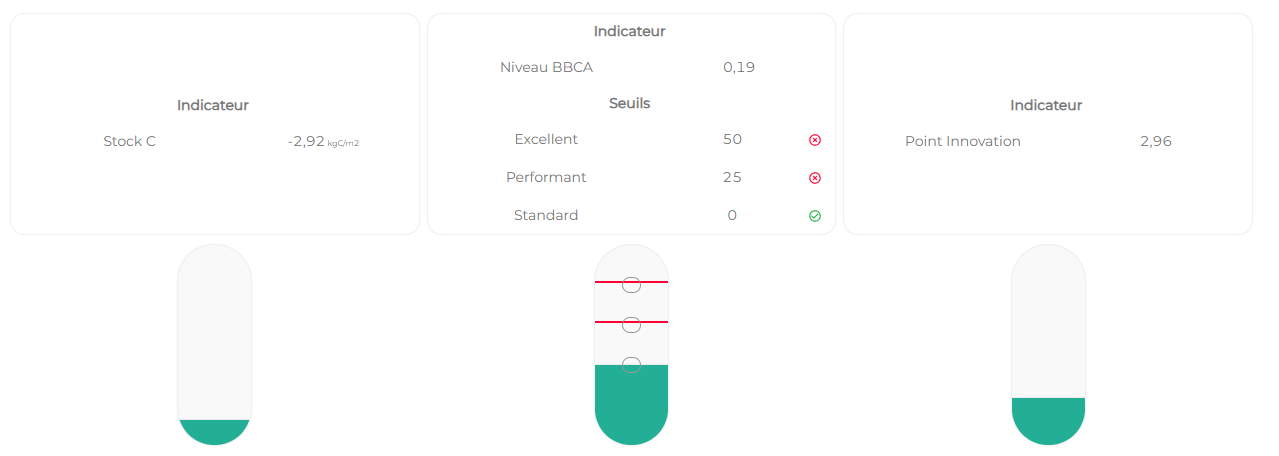Click the Stock C gauge below its card
Image resolution: width=1279 pixels, height=456 pixels.
pyautogui.click(x=214, y=344)
